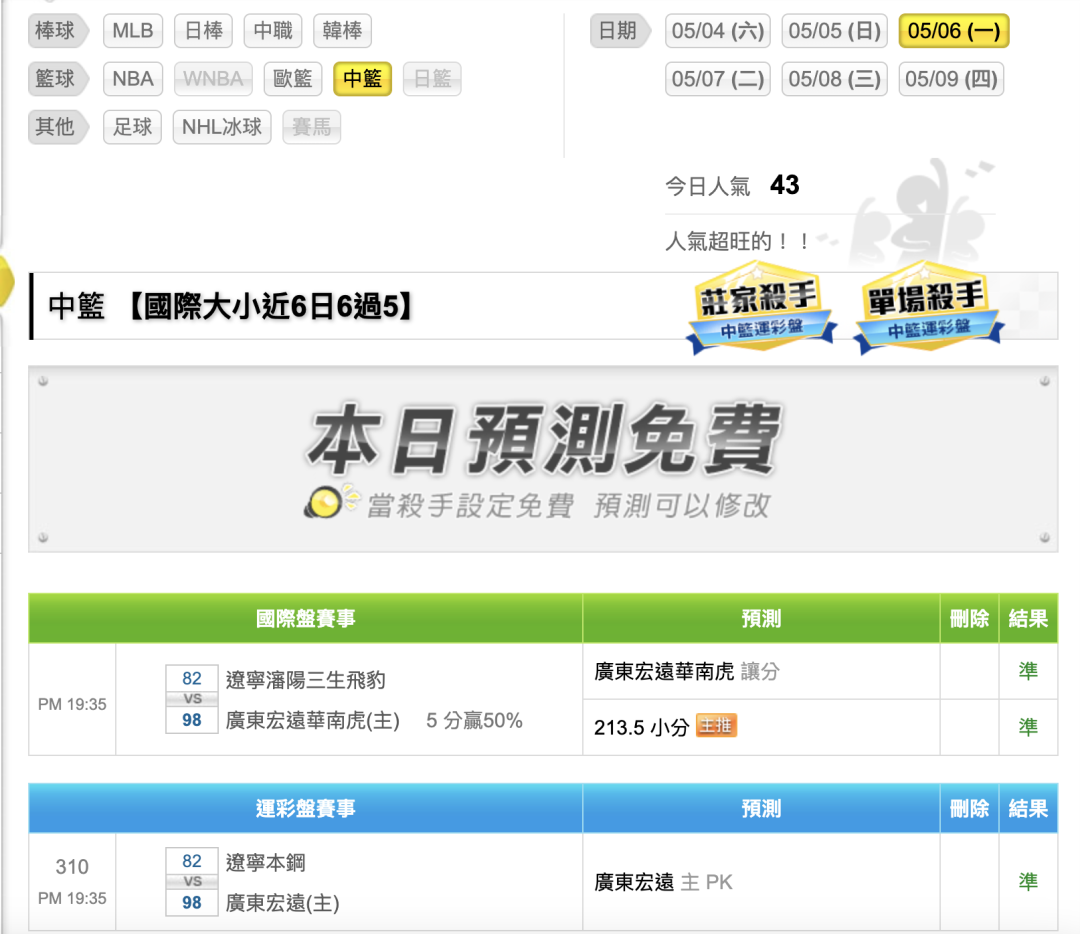
Task: Select the 中職 league filter
Action: (273, 31)
